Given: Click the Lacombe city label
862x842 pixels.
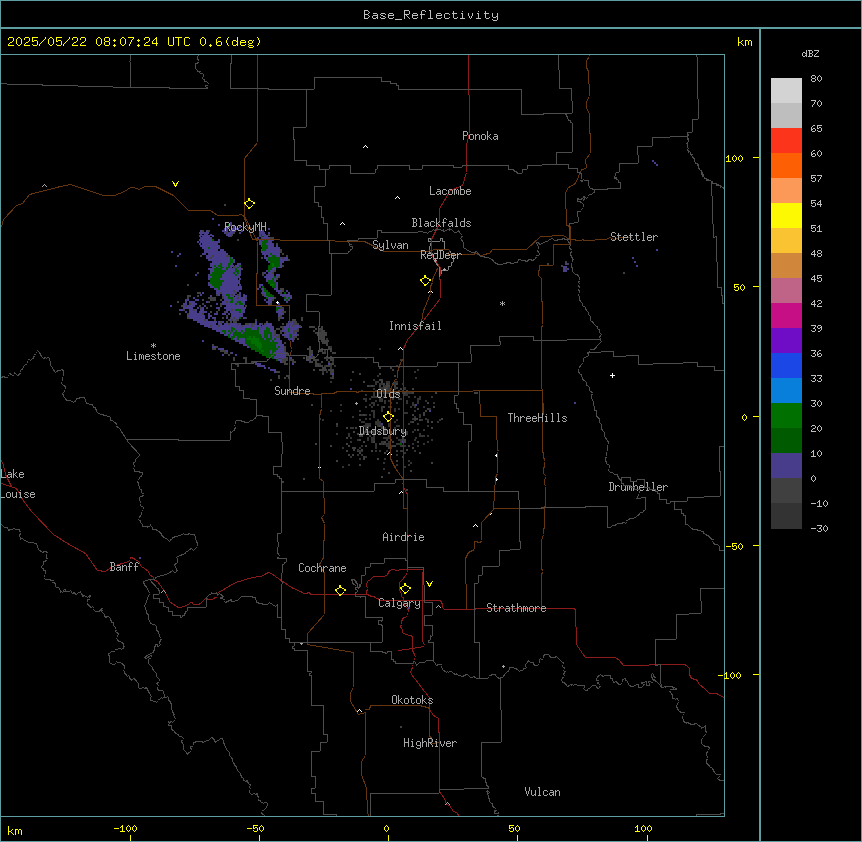Looking at the screenshot, I should point(450,191).
